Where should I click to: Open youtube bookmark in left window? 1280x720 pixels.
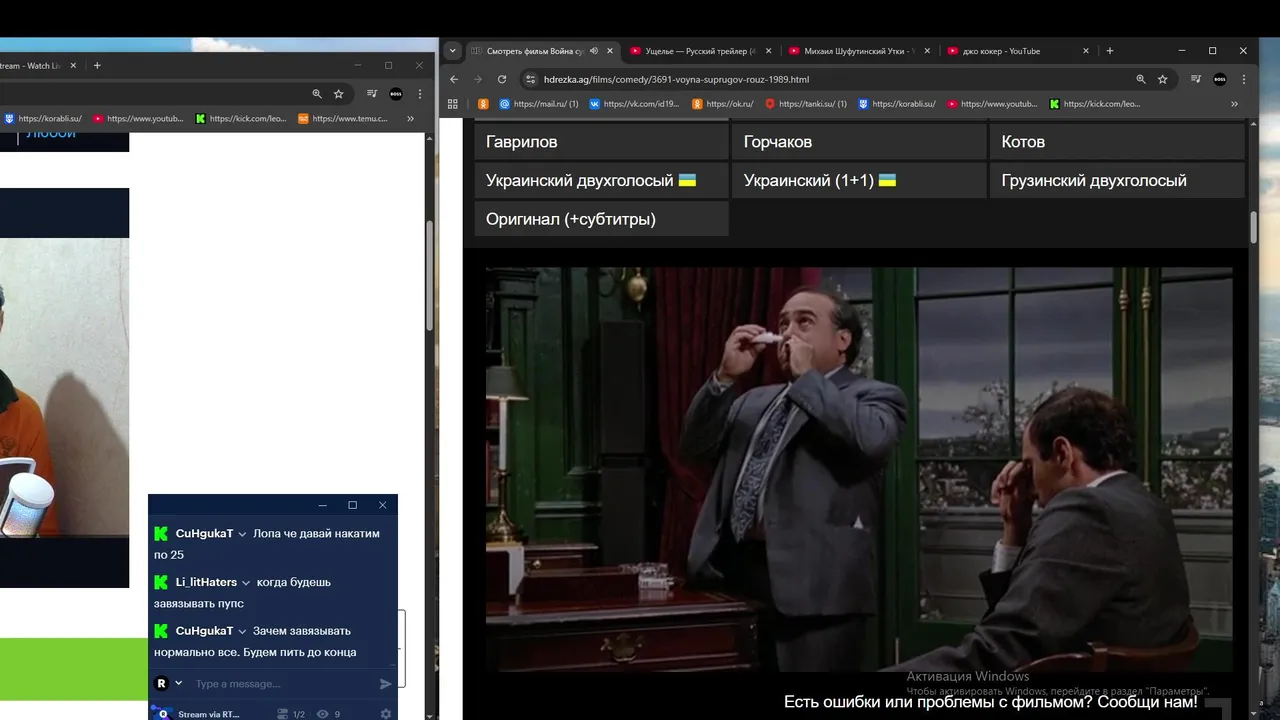tap(138, 118)
